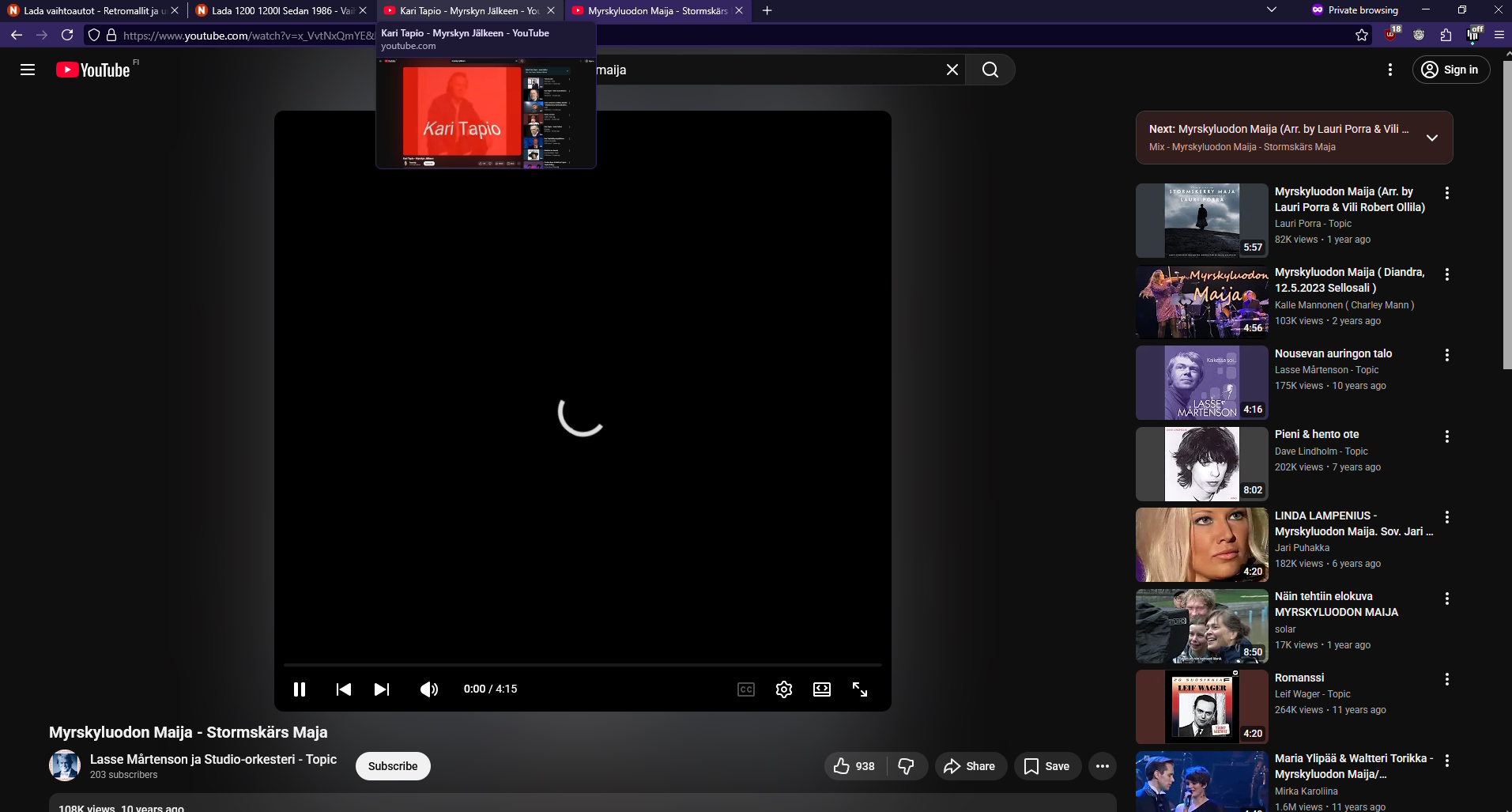
Task: Close the Kari Tapio tab
Action: point(551,11)
